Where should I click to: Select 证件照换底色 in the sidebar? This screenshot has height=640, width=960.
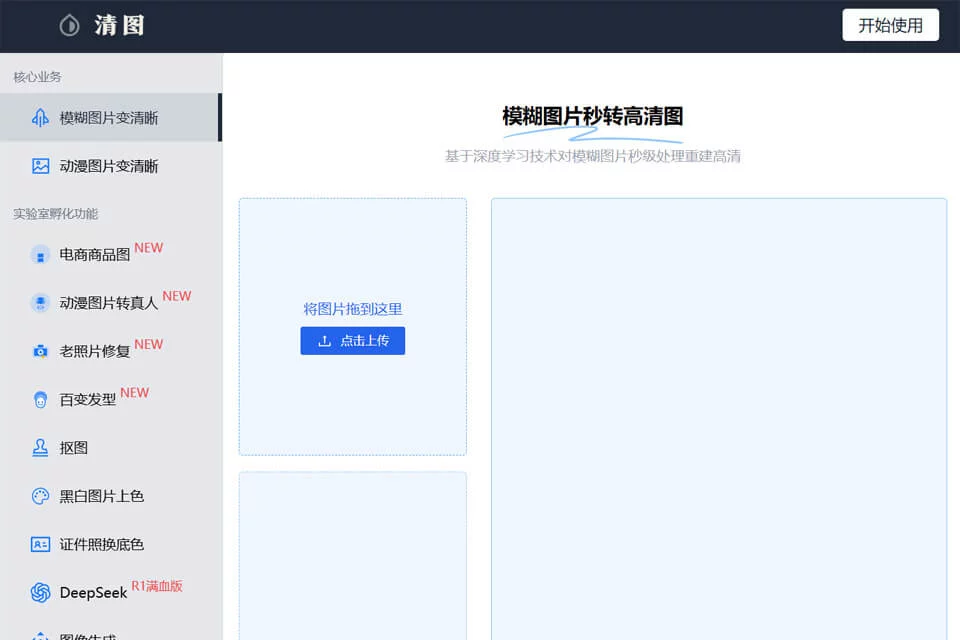[111, 544]
